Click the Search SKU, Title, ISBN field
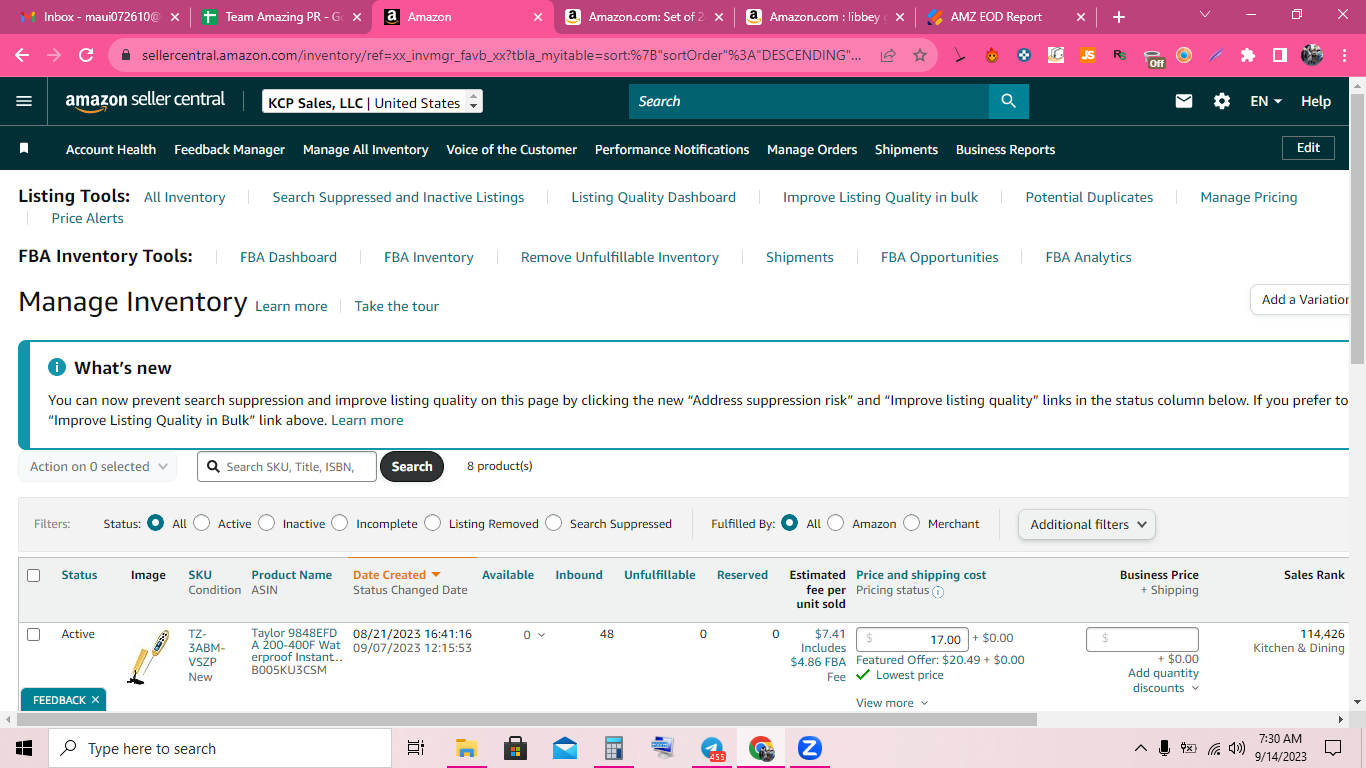This screenshot has height=768, width=1366. pos(287,466)
